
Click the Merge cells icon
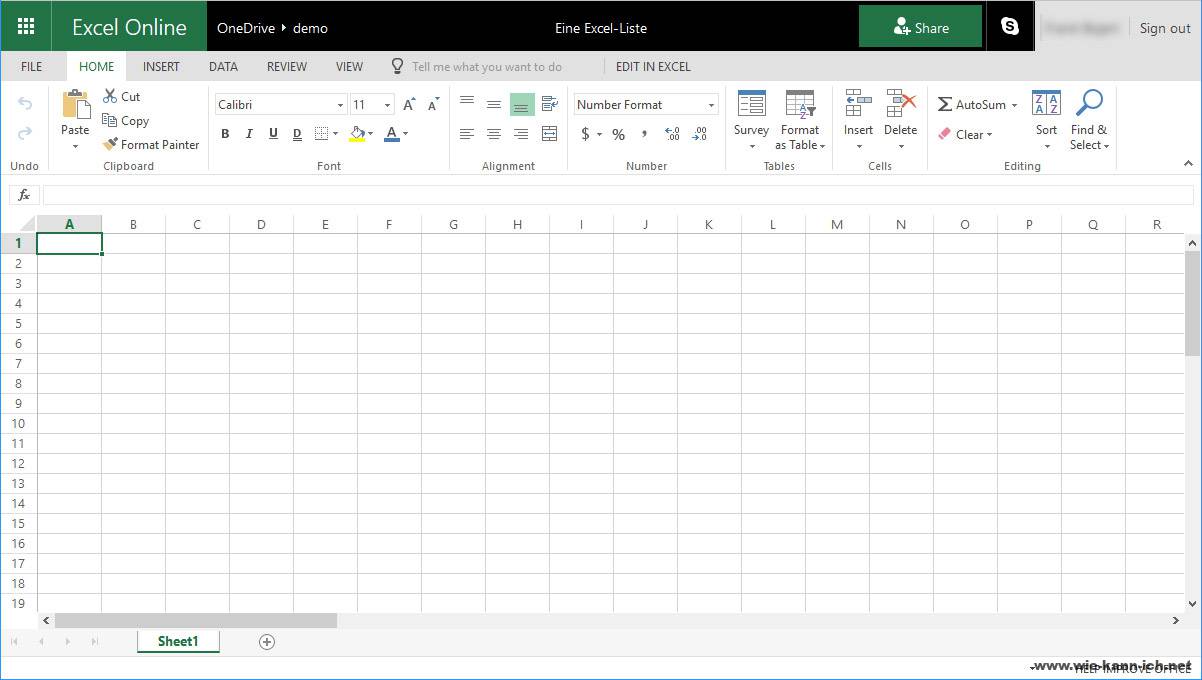coord(549,134)
